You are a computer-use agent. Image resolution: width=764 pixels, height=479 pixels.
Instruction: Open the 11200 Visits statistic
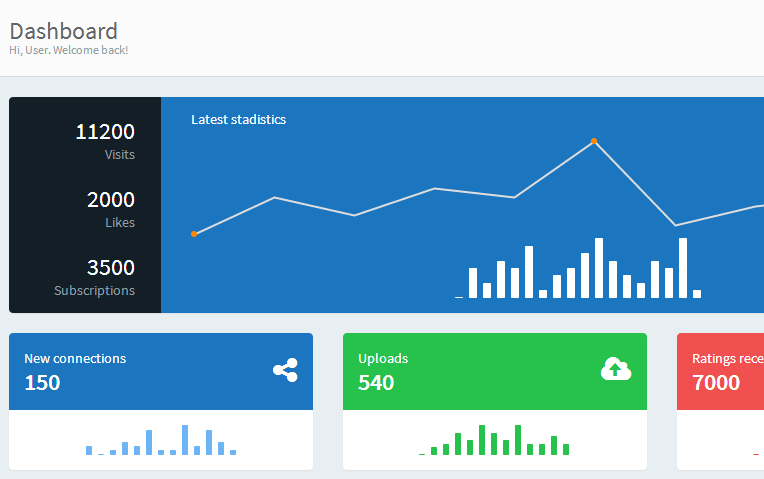pyautogui.click(x=105, y=140)
